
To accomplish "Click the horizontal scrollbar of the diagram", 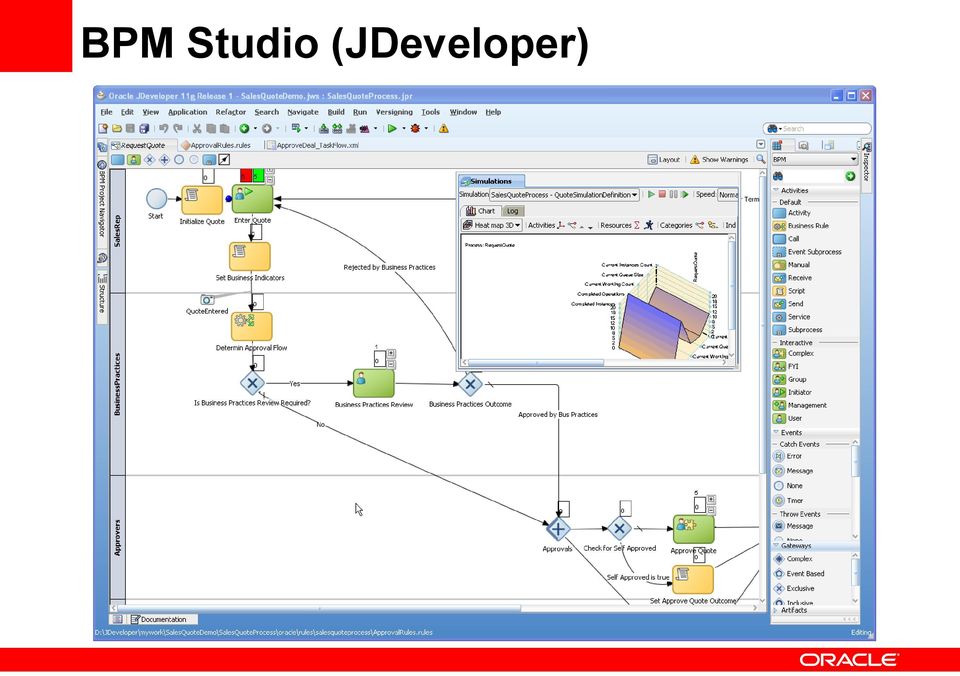I will pos(435,609).
